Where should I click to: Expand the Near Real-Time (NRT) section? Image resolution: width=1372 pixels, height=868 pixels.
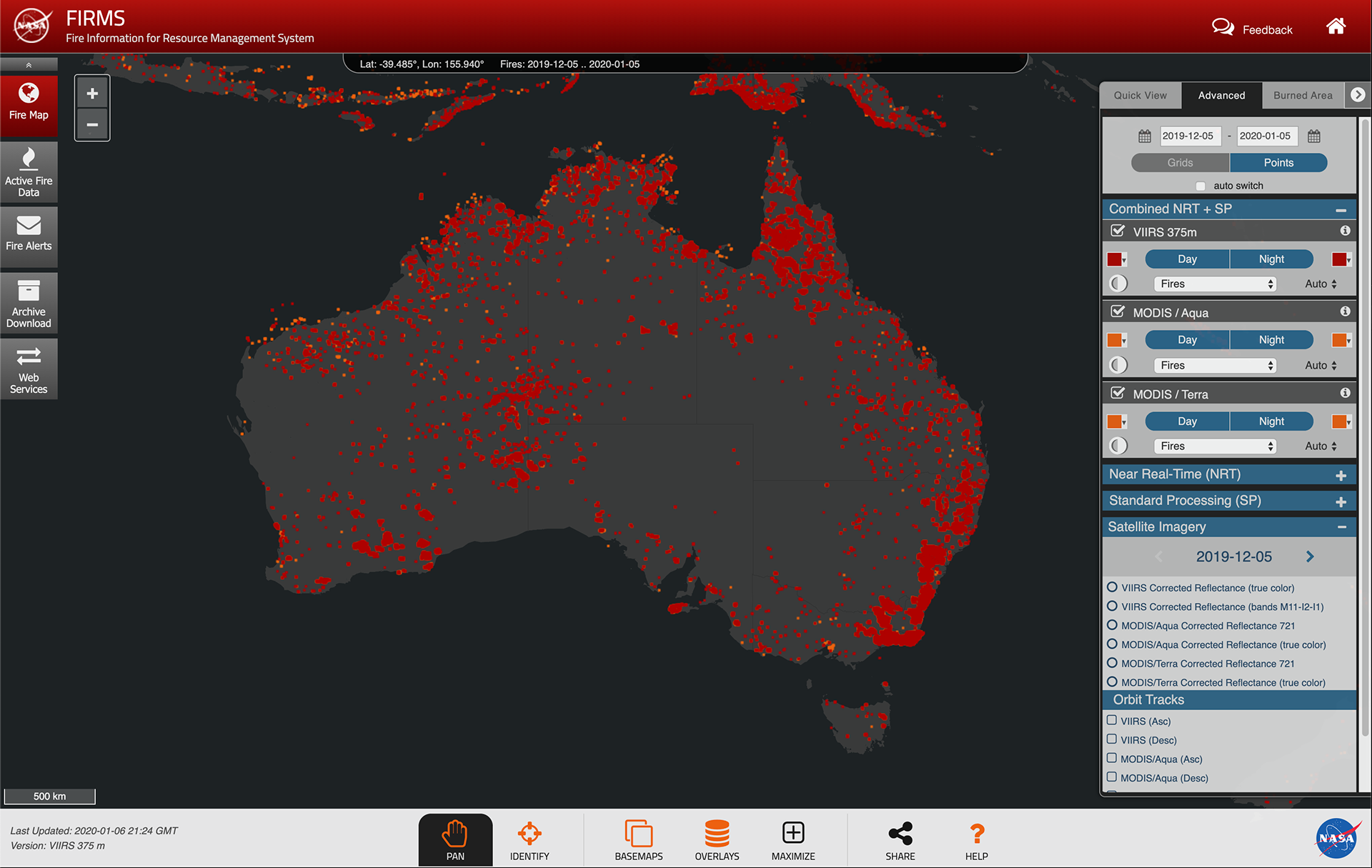pyautogui.click(x=1228, y=474)
